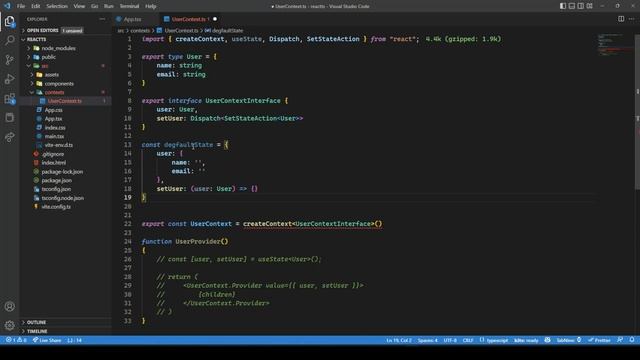
Task: Click the Copilot icon in the status bar
Action: coord(547,340)
